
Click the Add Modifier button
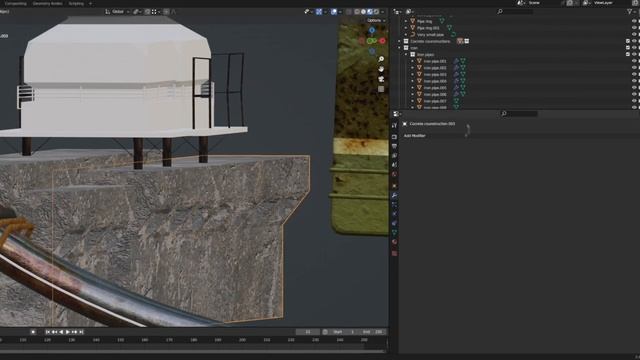coord(415,136)
